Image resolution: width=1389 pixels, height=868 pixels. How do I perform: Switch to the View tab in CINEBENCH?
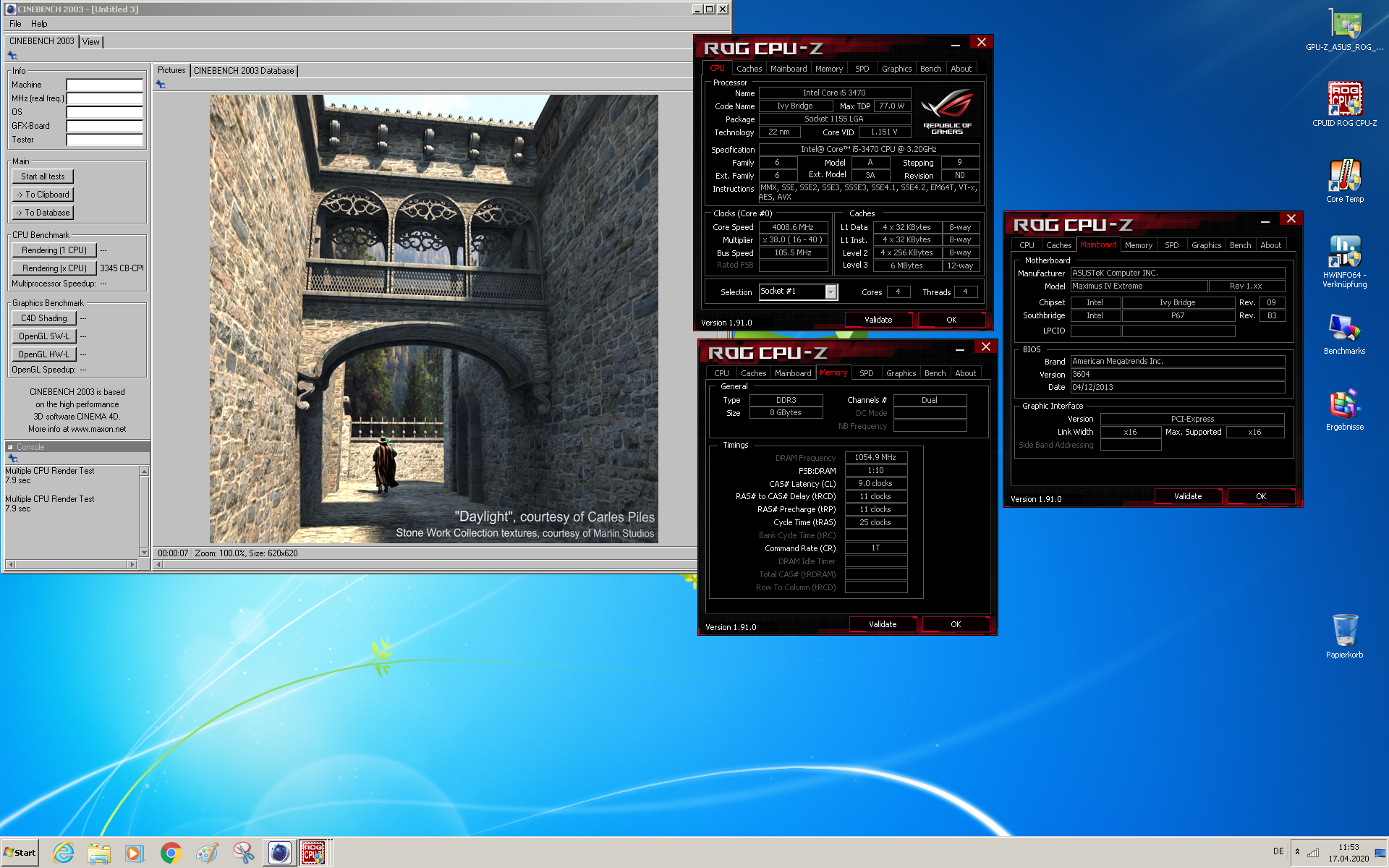click(x=91, y=42)
